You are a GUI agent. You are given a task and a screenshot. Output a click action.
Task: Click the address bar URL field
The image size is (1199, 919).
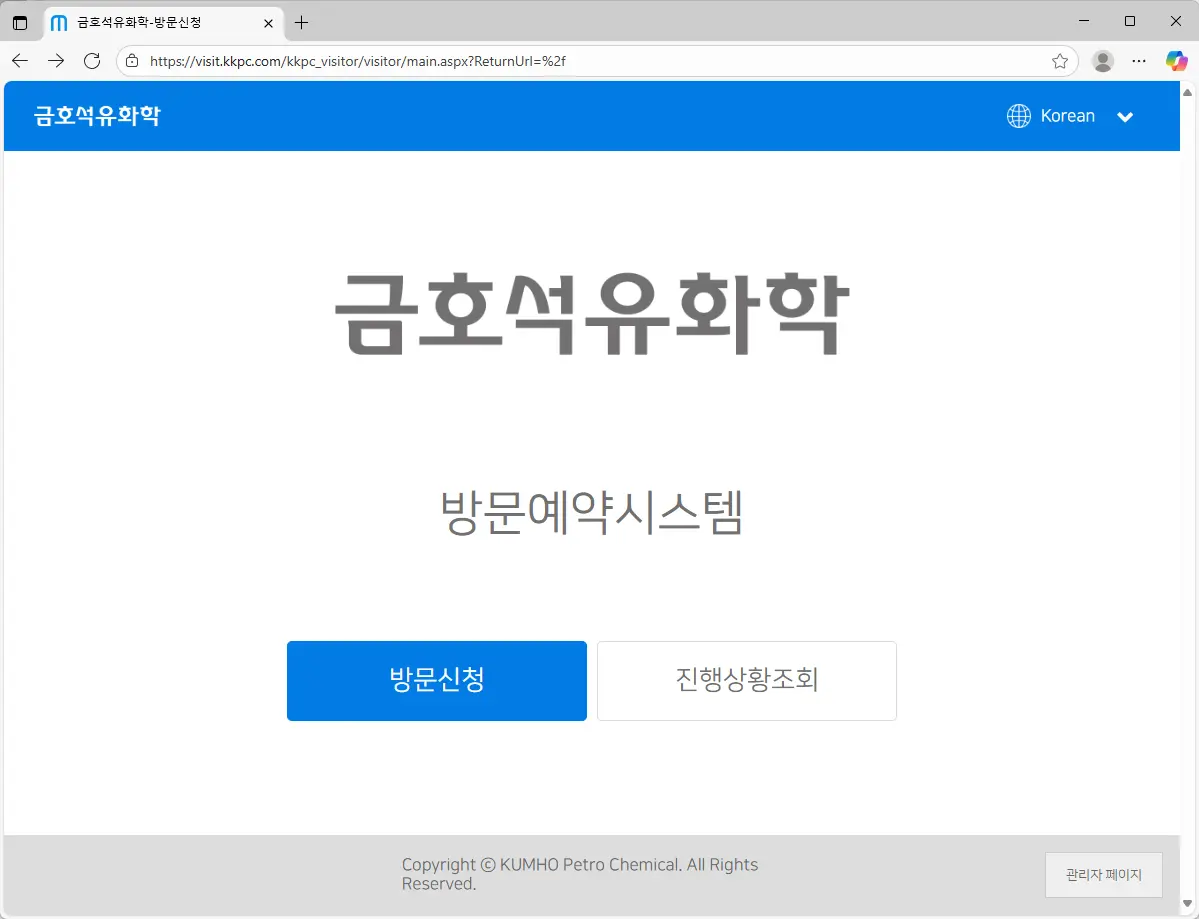(x=590, y=61)
